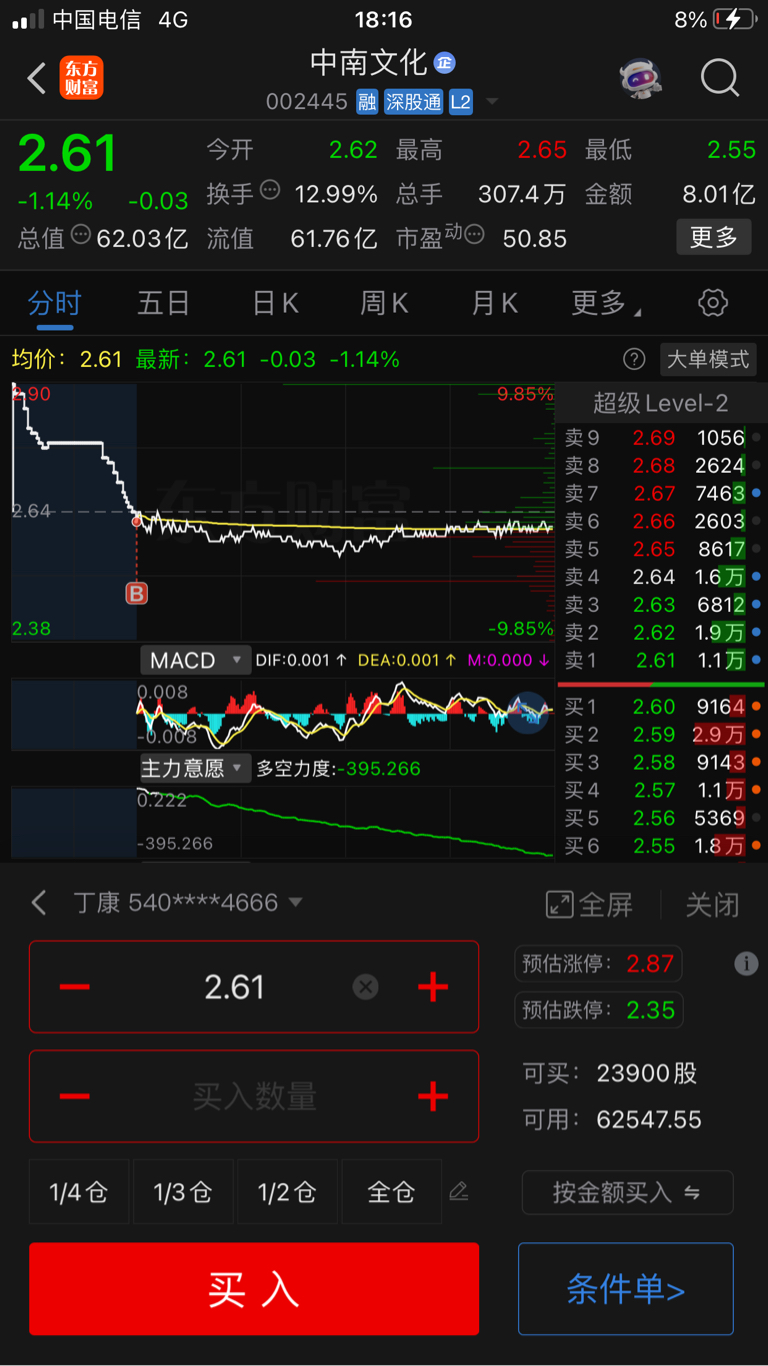768x1366 pixels.
Task: Tap the info icon beside 预估涨停
Action: 746,964
